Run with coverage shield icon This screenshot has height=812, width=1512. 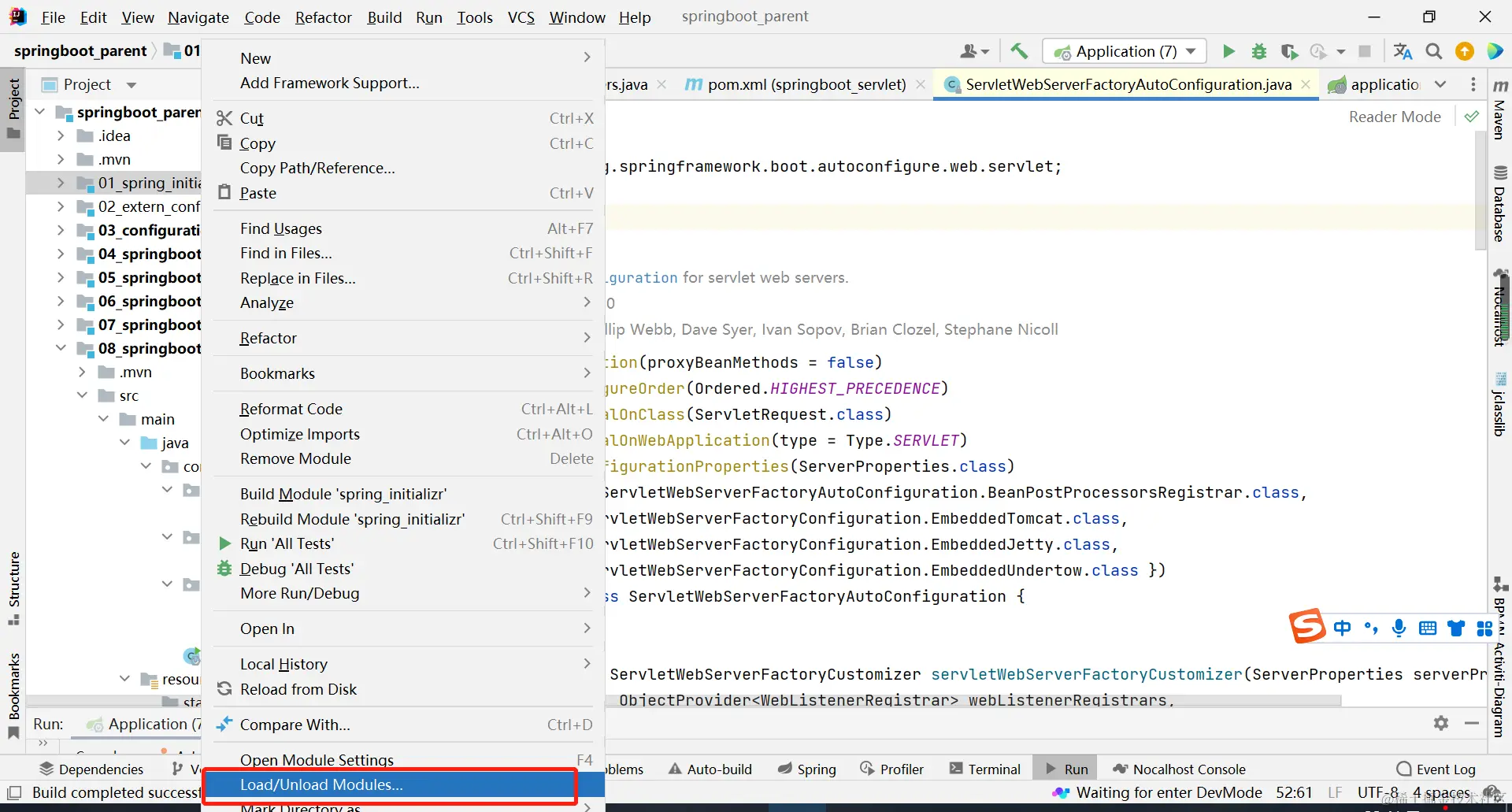click(x=1289, y=51)
